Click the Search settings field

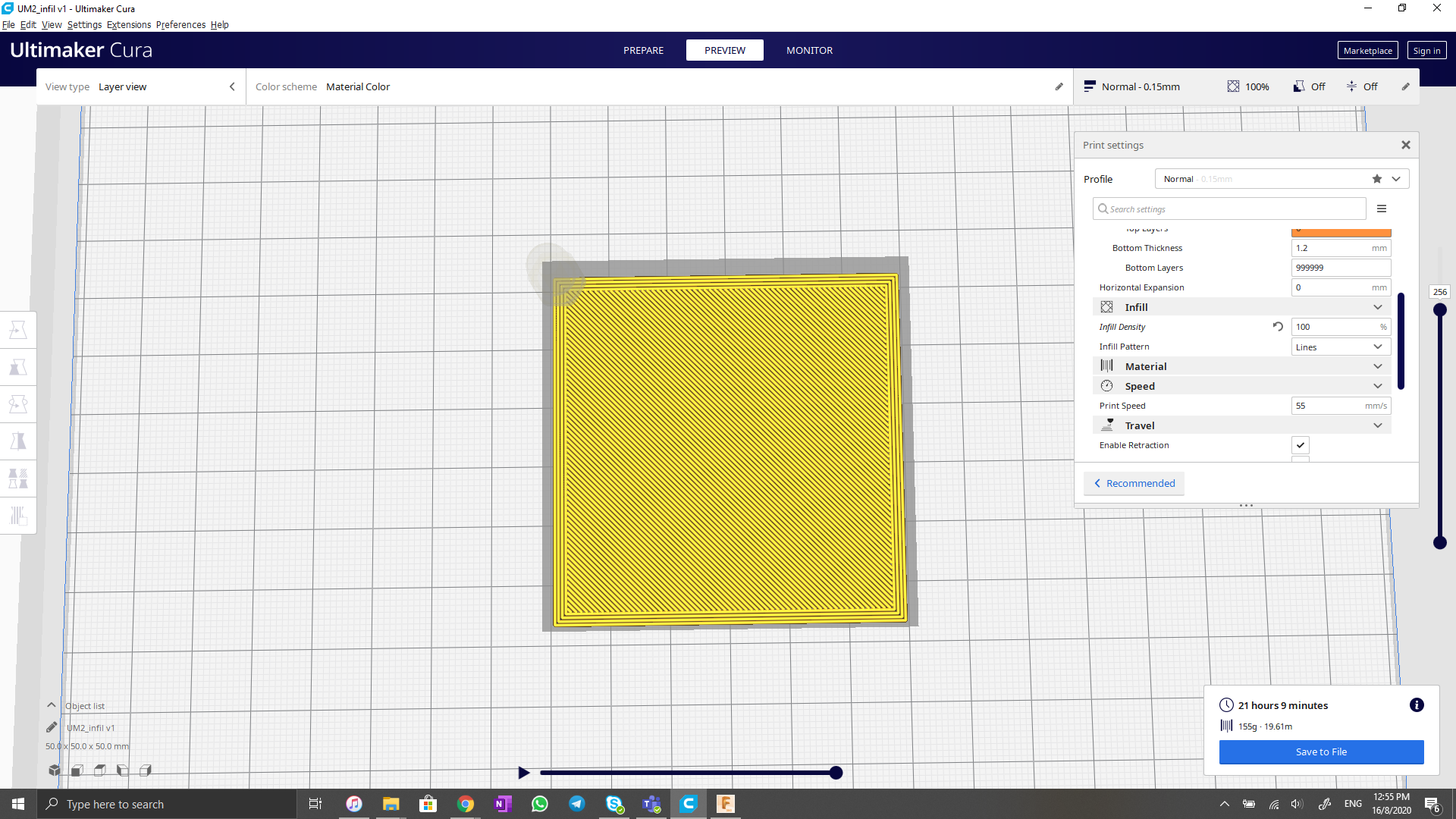1229,209
